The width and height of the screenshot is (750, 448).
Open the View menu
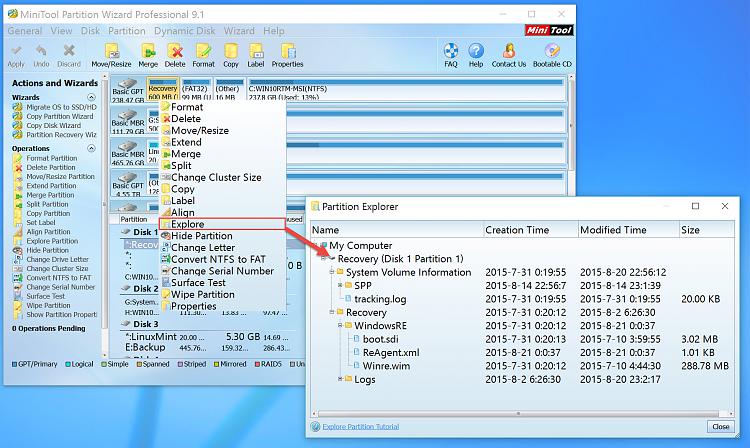point(61,31)
